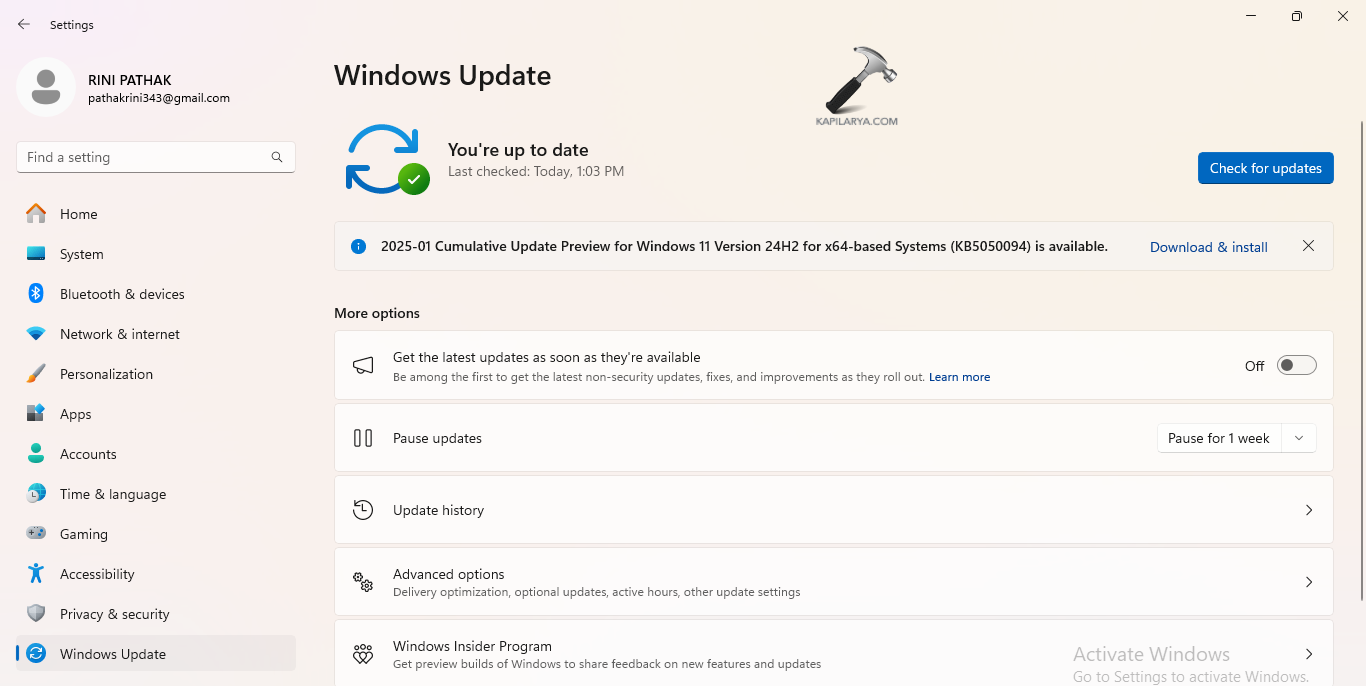This screenshot has height=686, width=1366.
Task: Click the Bluetooth & devices icon
Action: pos(36,294)
